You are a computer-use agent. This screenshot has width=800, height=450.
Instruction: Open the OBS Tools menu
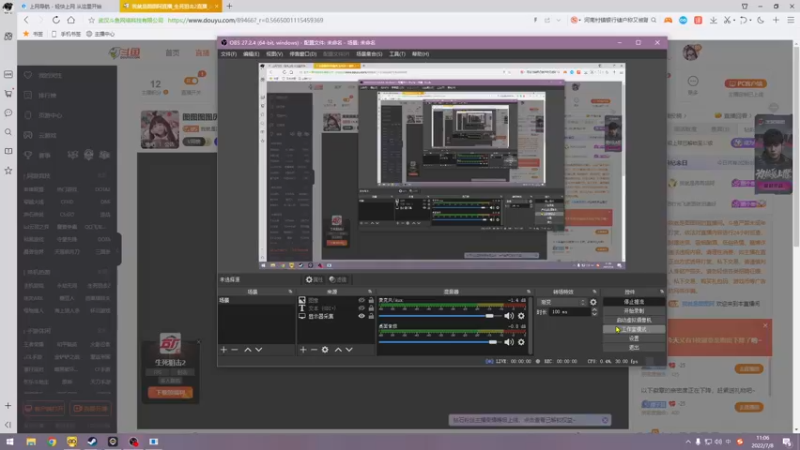pos(397,54)
